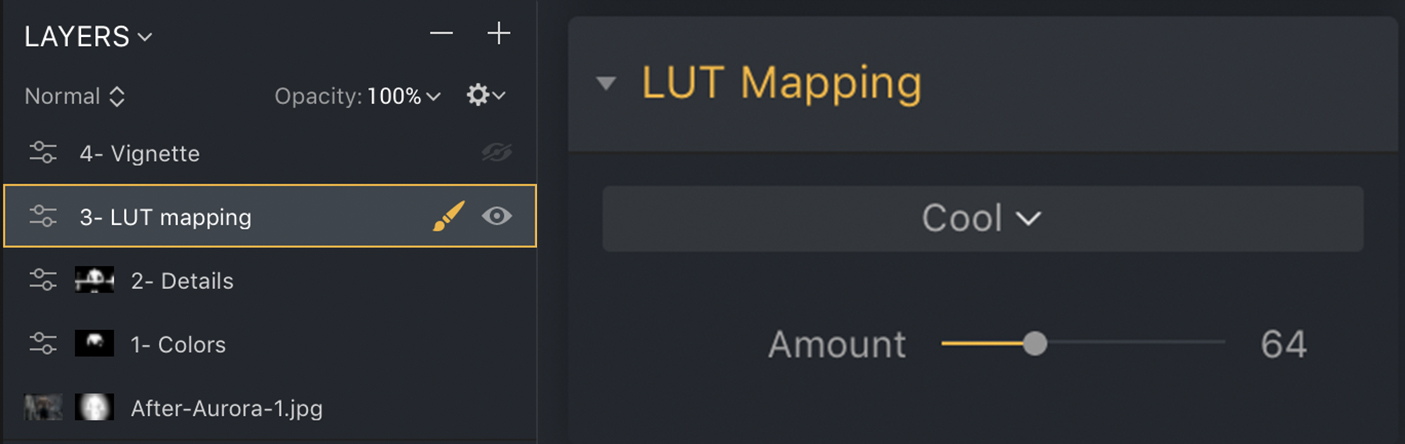Click the brush icon on LUT mapping layer
The image size is (1405, 444).
448,216
